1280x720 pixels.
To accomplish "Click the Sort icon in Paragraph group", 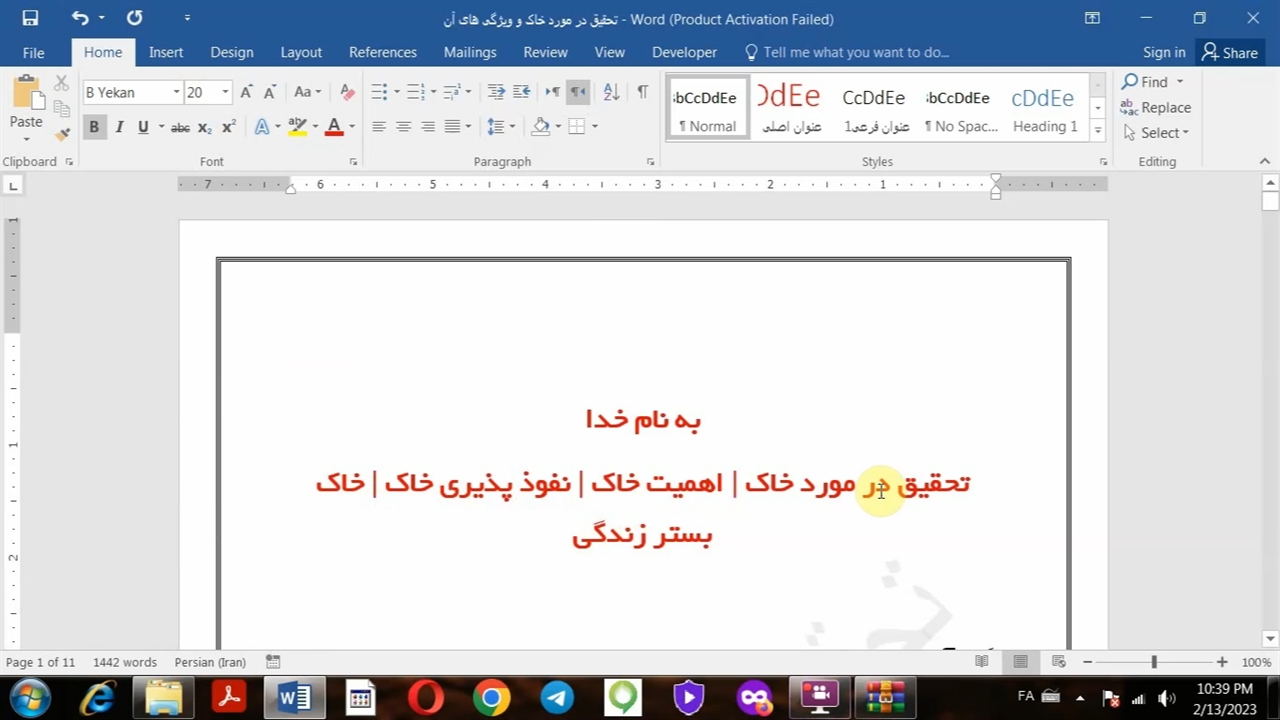I will [x=611, y=92].
